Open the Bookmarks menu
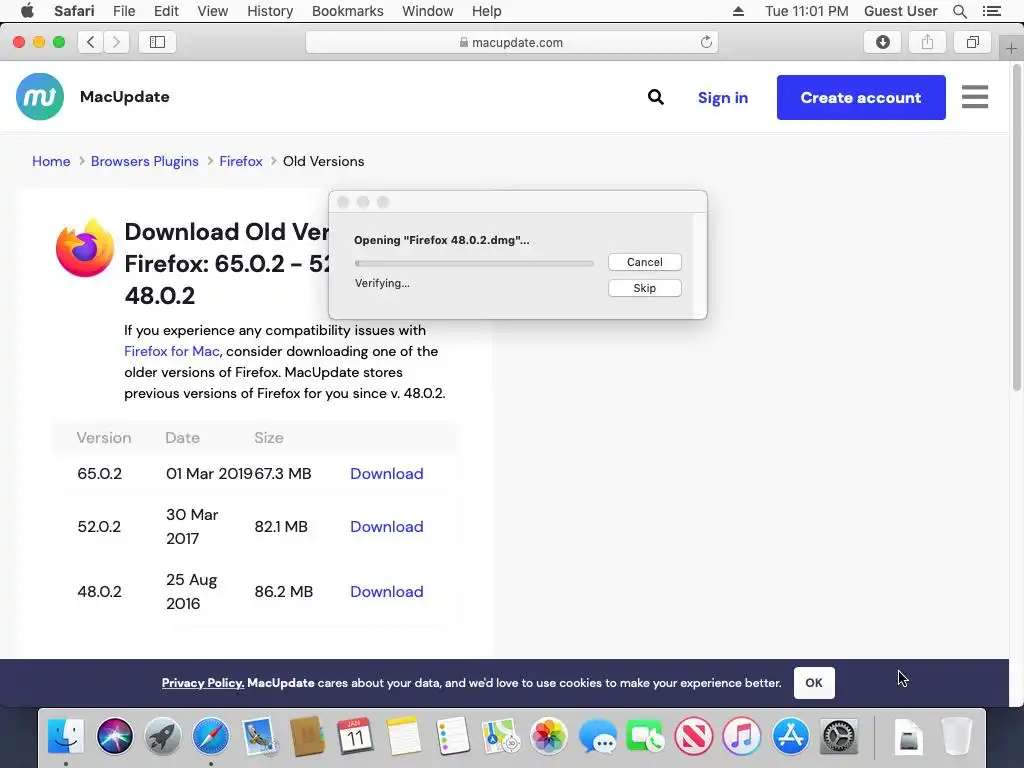 tap(347, 11)
